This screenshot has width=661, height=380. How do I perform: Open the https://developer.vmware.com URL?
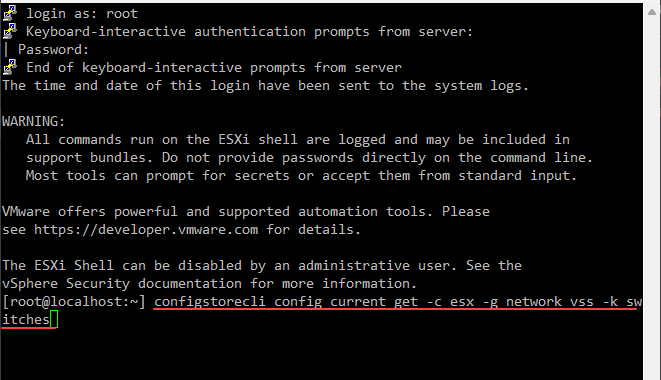pyautogui.click(x=146, y=229)
